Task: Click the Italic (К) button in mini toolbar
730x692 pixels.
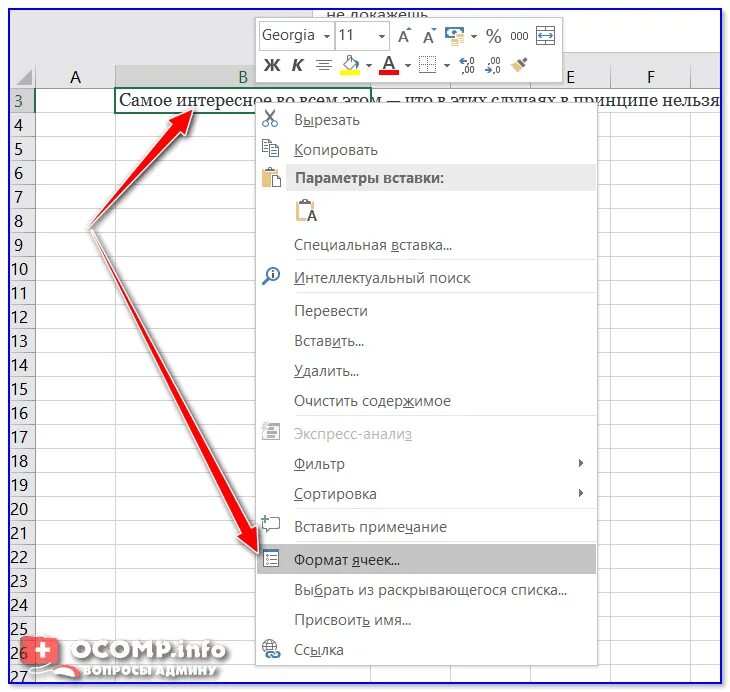Action: tap(297, 65)
